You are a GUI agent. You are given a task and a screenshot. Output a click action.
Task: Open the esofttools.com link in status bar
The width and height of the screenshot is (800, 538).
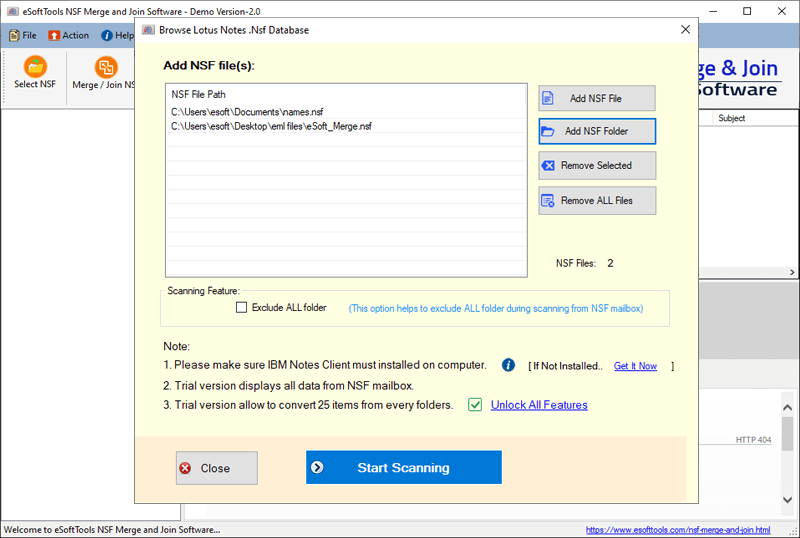677,529
